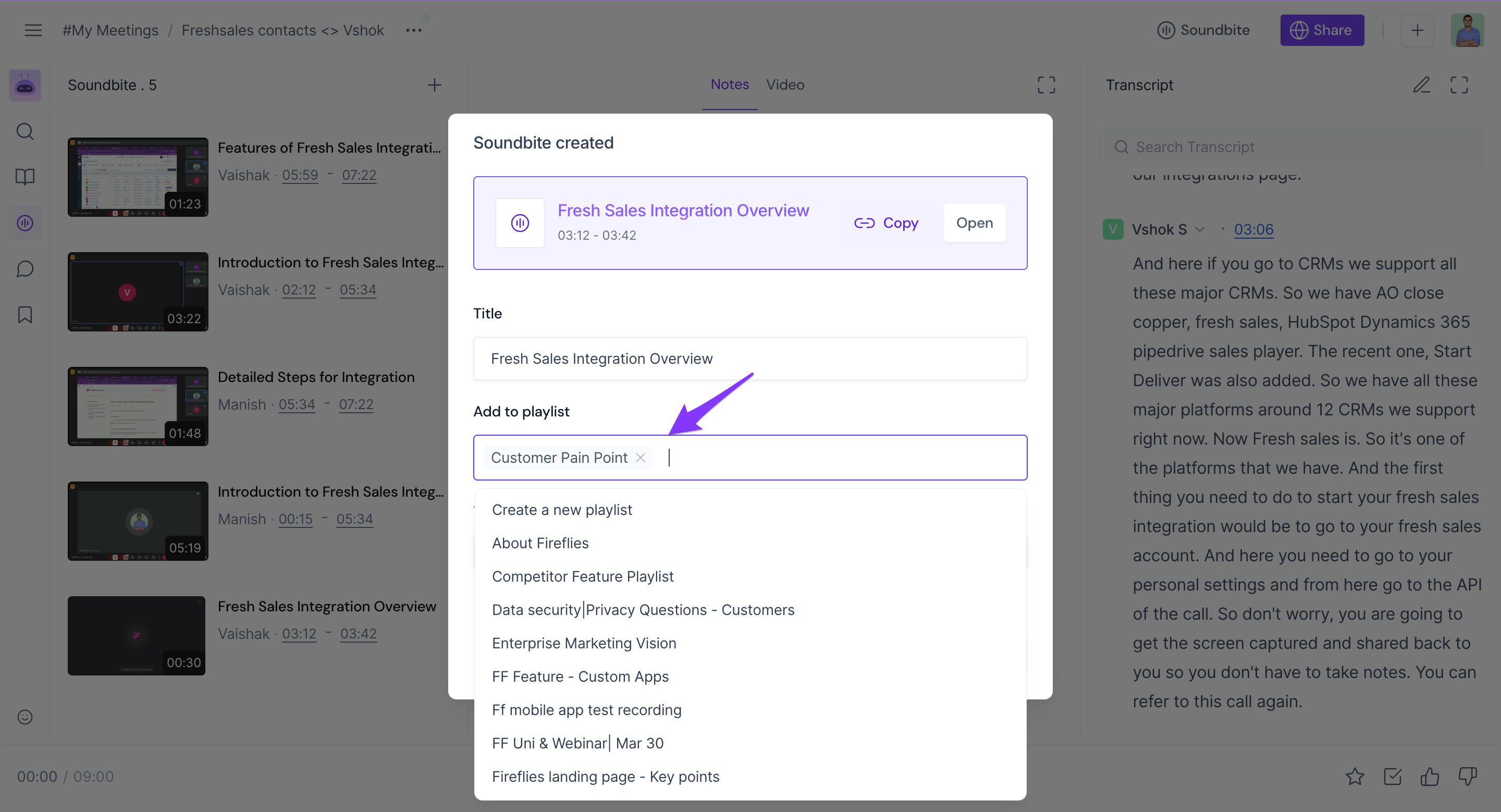Open the comments icon in left sidebar
The width and height of the screenshot is (1501, 812).
pyautogui.click(x=25, y=269)
